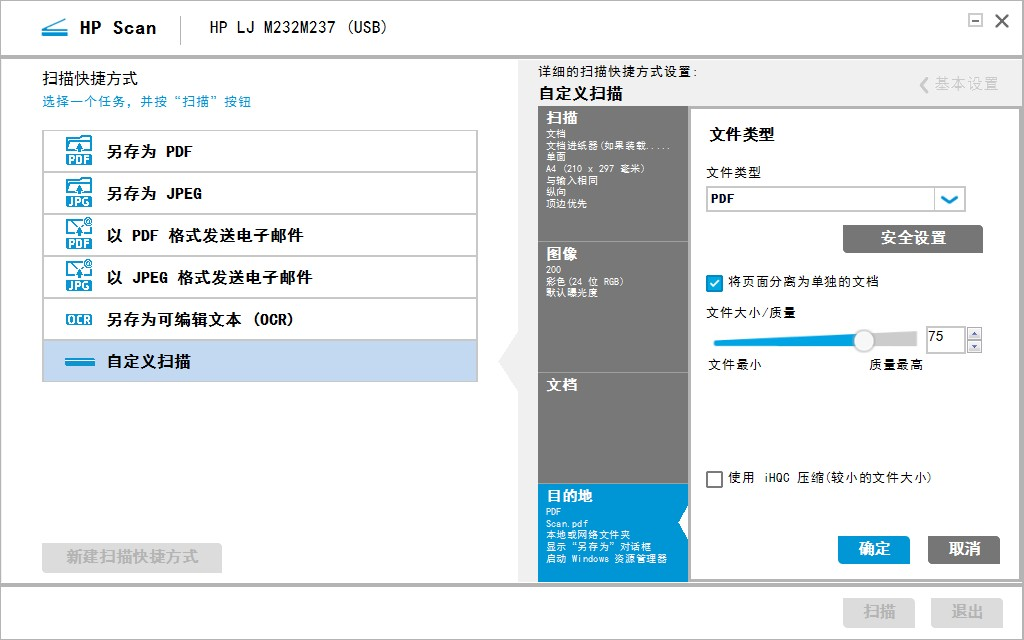The height and width of the screenshot is (640, 1024).
Task: Click the quality value field showing 75
Action: click(945, 339)
